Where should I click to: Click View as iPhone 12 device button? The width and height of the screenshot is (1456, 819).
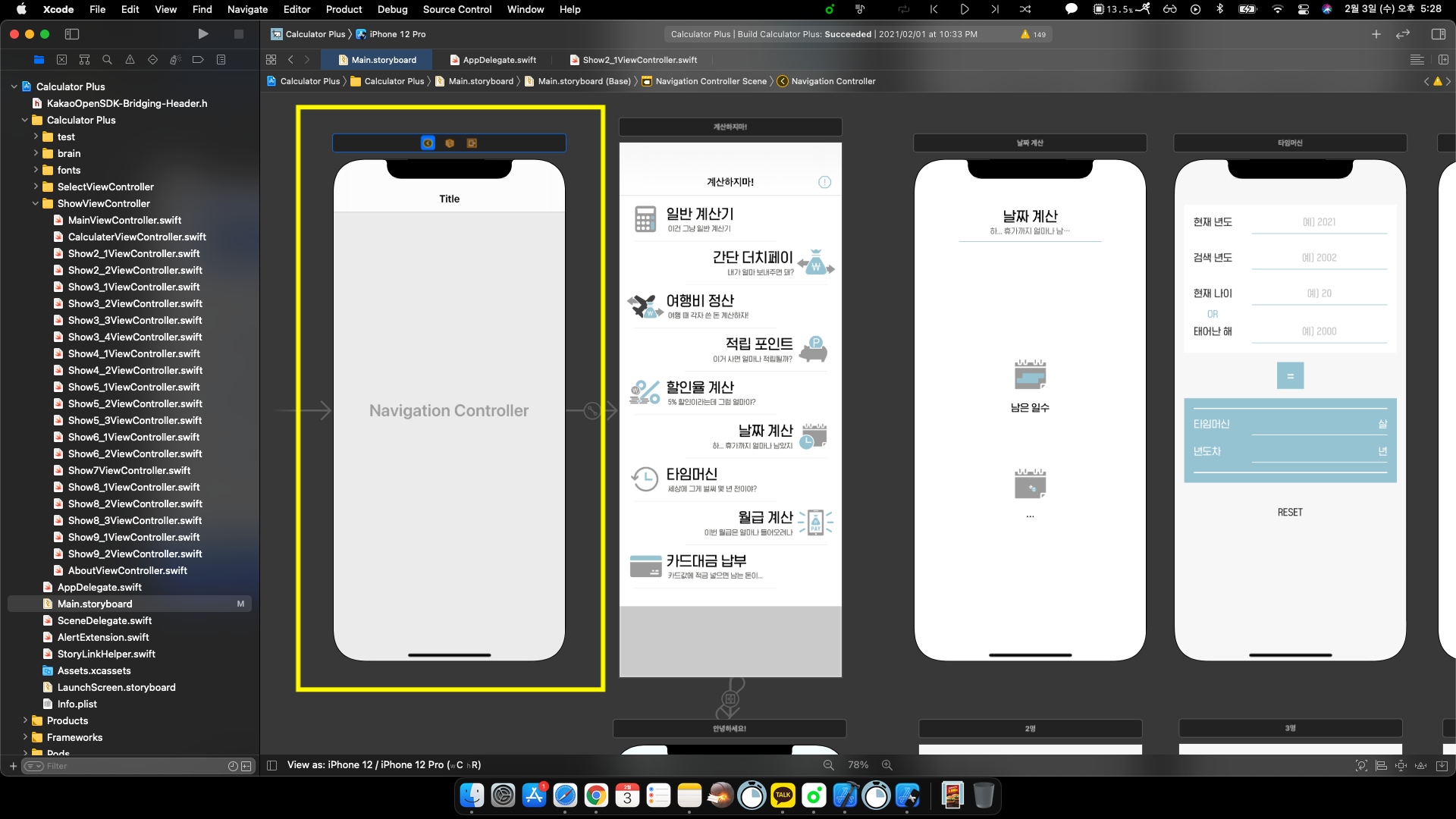(384, 765)
